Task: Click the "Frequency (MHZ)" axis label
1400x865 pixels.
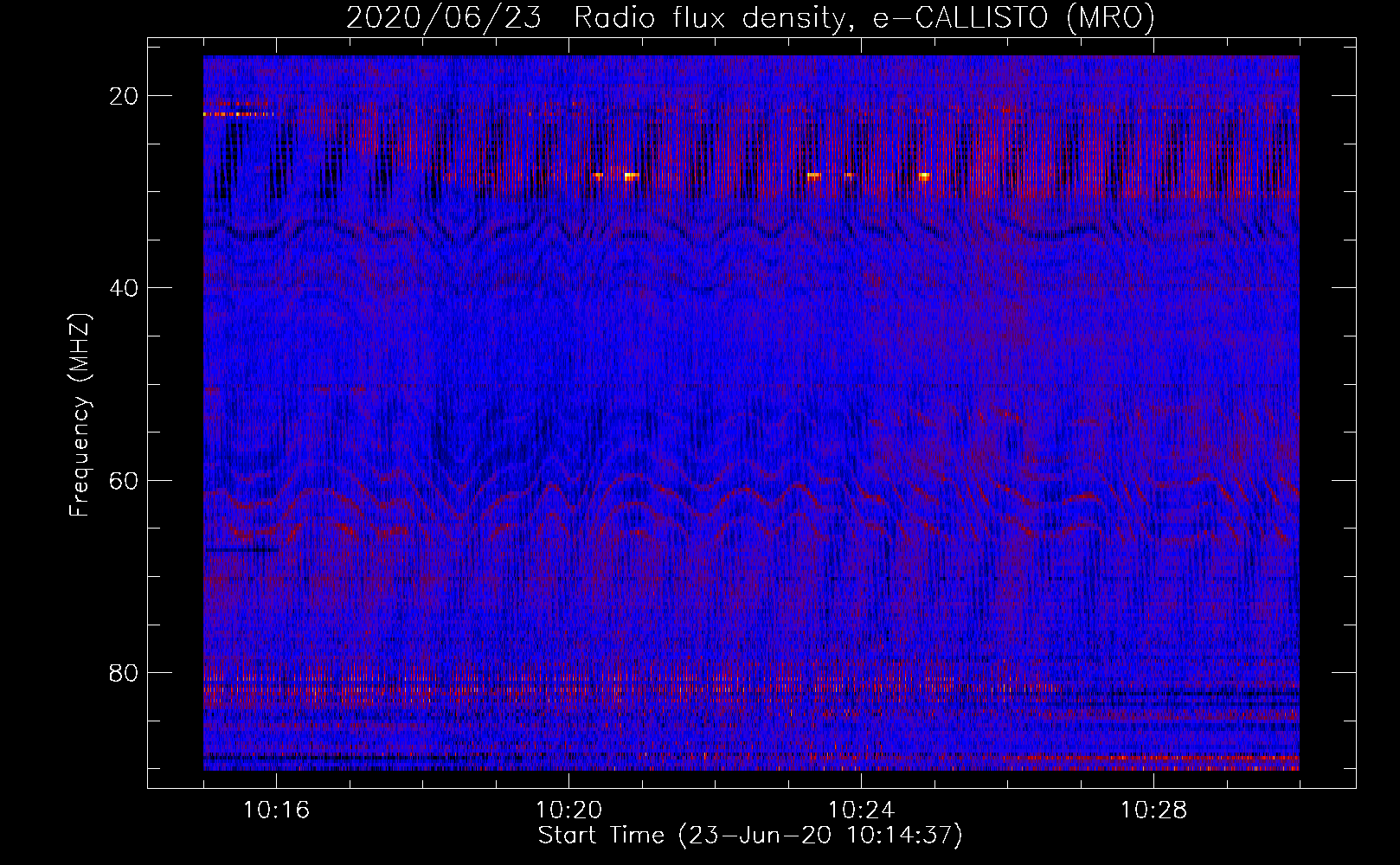Action: pos(80,415)
